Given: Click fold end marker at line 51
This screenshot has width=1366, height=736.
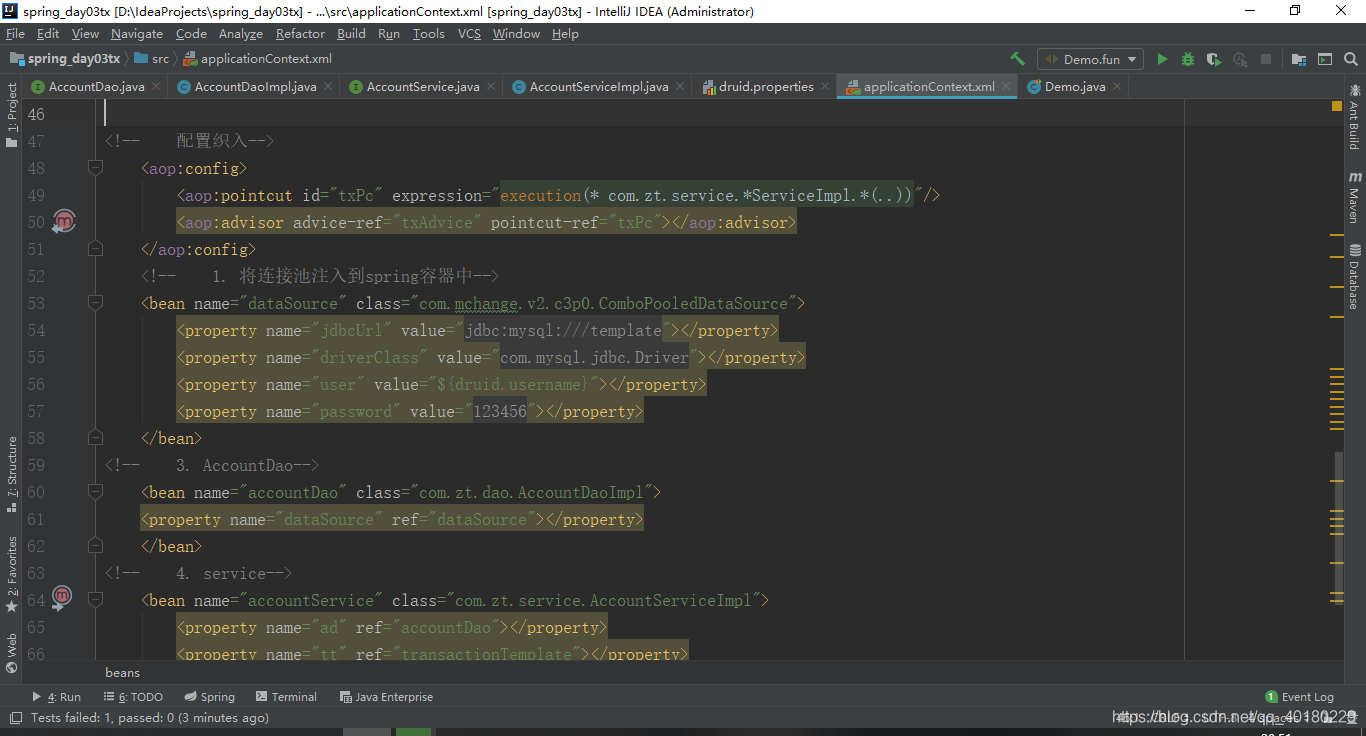Looking at the screenshot, I should click(x=95, y=249).
